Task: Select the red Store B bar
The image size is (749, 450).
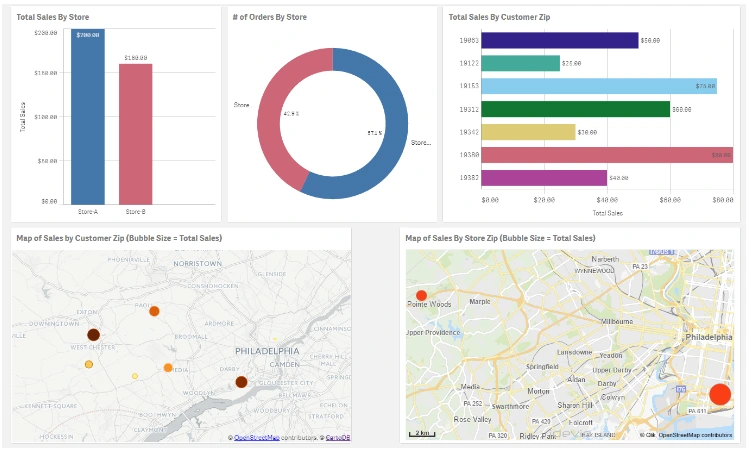Action: pyautogui.click(x=136, y=134)
